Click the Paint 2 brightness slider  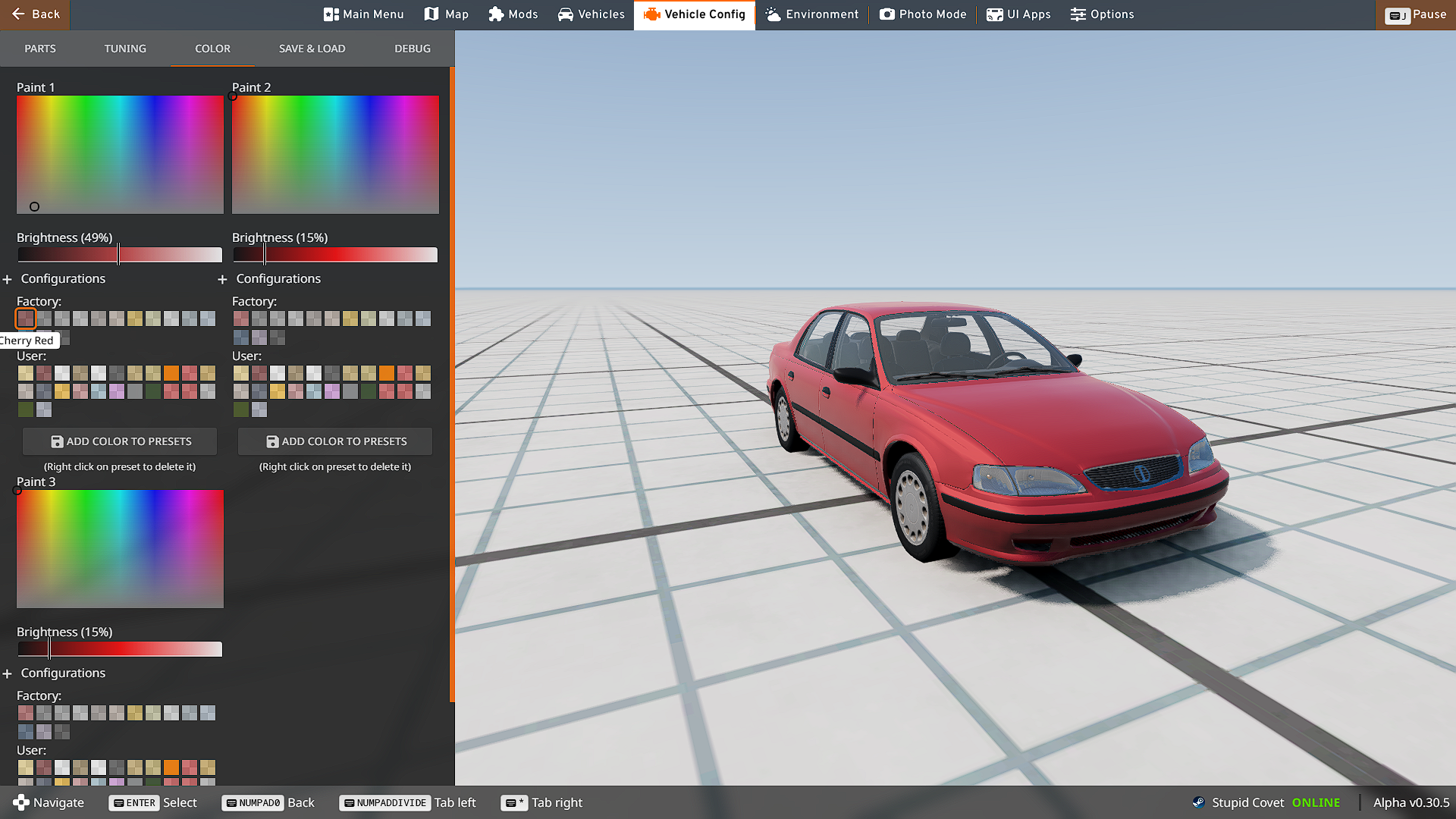coord(335,255)
